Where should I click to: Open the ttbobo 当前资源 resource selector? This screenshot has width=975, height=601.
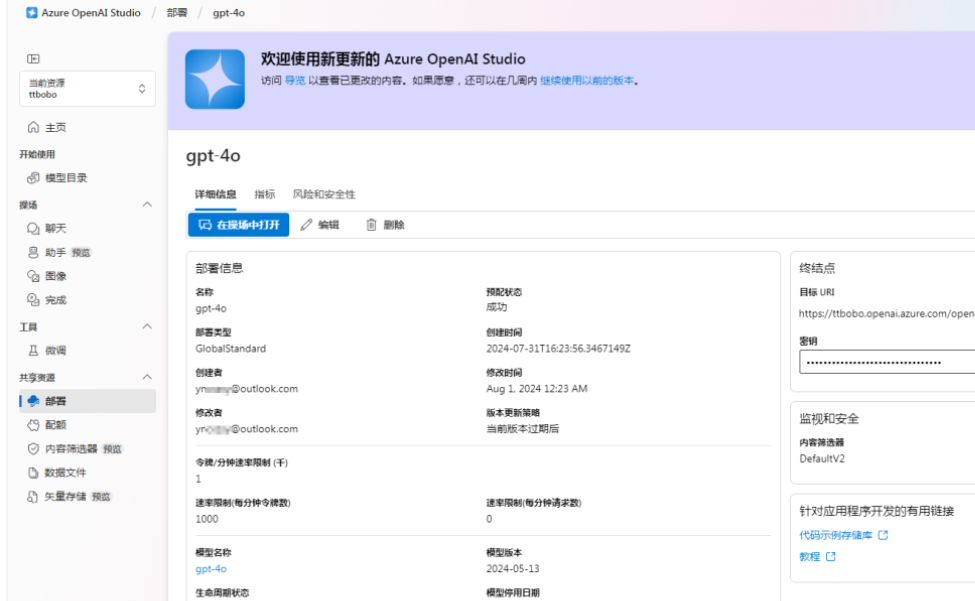pos(87,88)
